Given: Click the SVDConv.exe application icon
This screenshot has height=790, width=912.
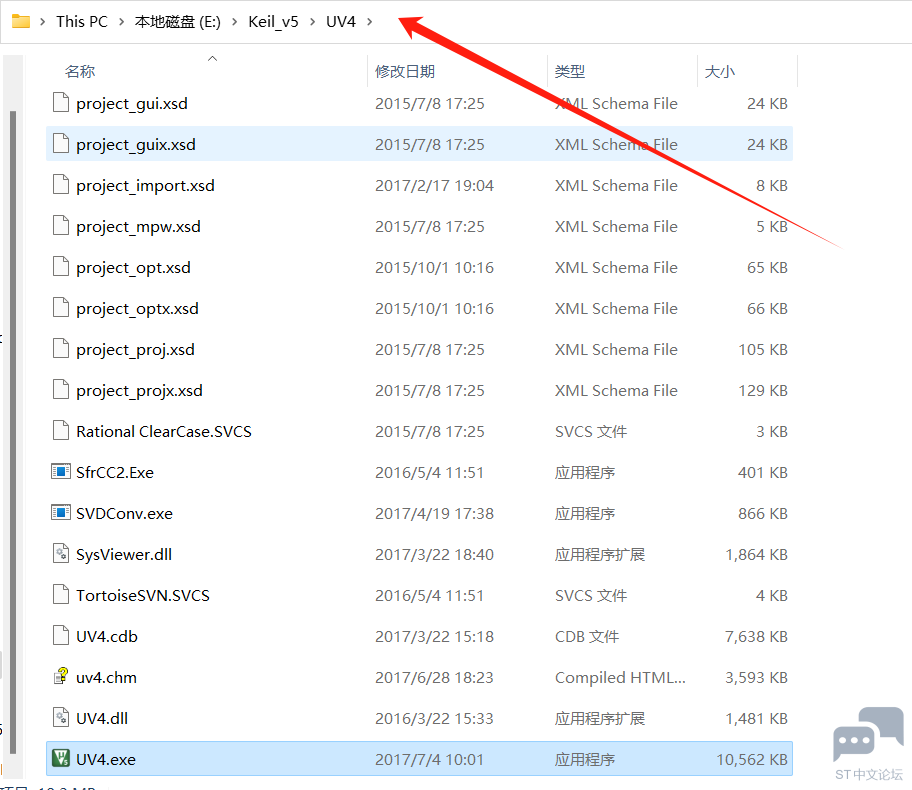Looking at the screenshot, I should 60,513.
